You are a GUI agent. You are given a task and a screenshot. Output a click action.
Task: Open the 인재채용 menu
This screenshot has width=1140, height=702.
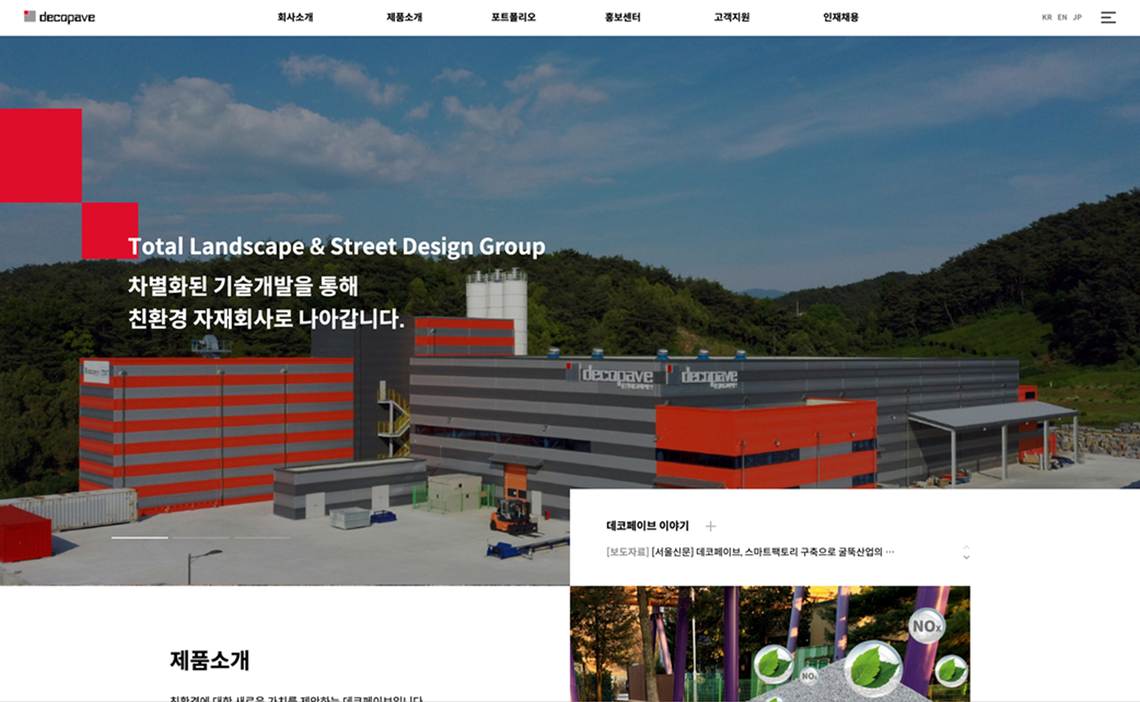pos(840,17)
